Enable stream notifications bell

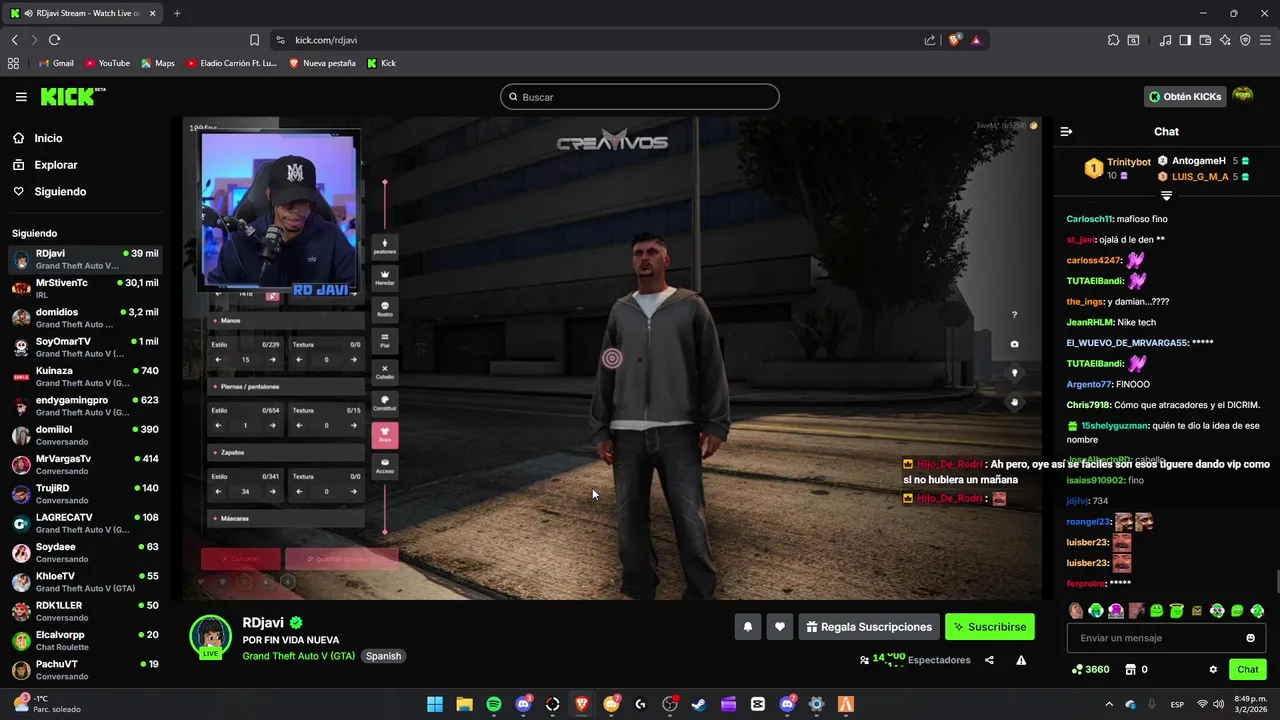(747, 627)
